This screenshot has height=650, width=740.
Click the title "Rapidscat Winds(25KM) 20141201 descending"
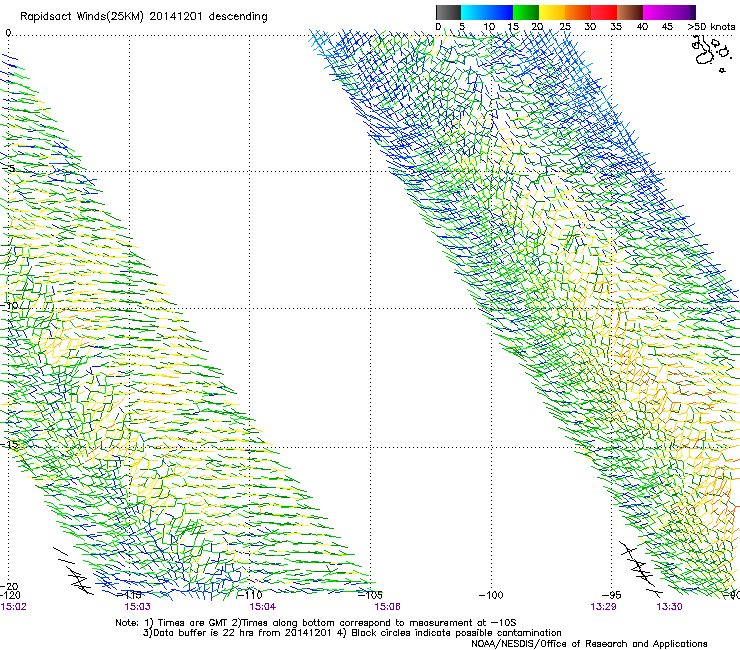coord(143,17)
